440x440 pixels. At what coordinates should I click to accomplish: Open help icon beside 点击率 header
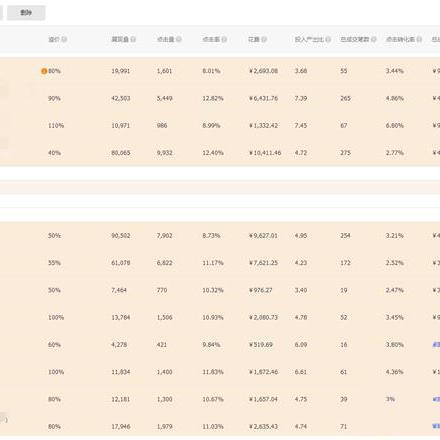224,39
